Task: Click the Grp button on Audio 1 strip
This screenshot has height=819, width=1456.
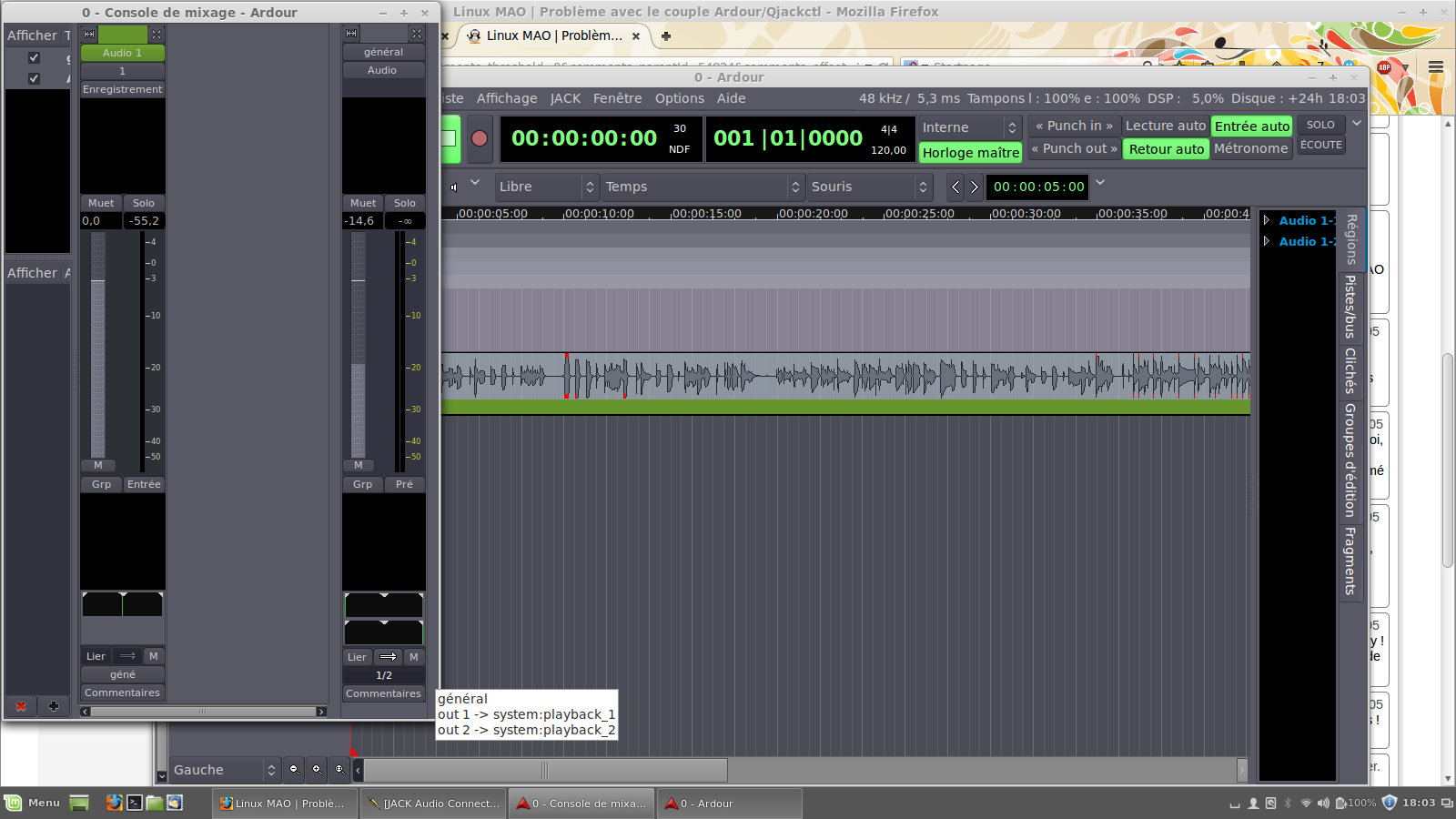Action: point(101,484)
